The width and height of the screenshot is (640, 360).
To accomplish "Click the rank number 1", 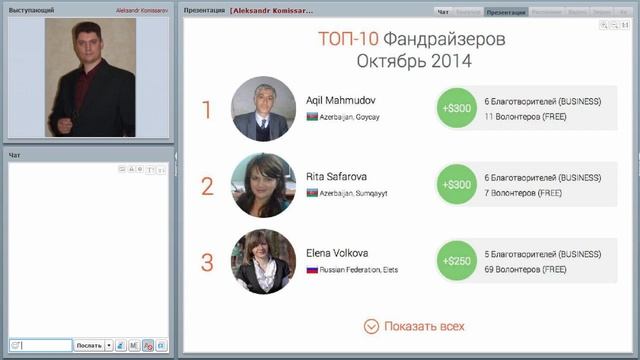I will pos(207,110).
